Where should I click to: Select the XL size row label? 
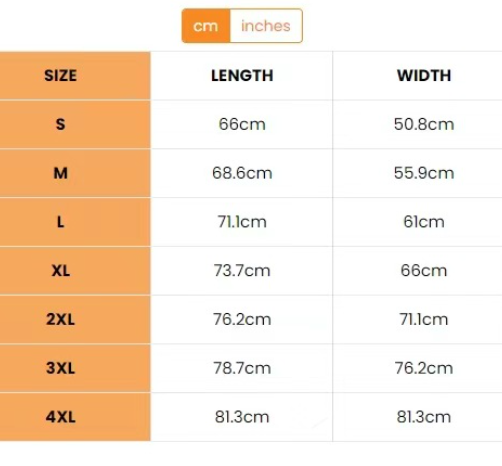(61, 271)
